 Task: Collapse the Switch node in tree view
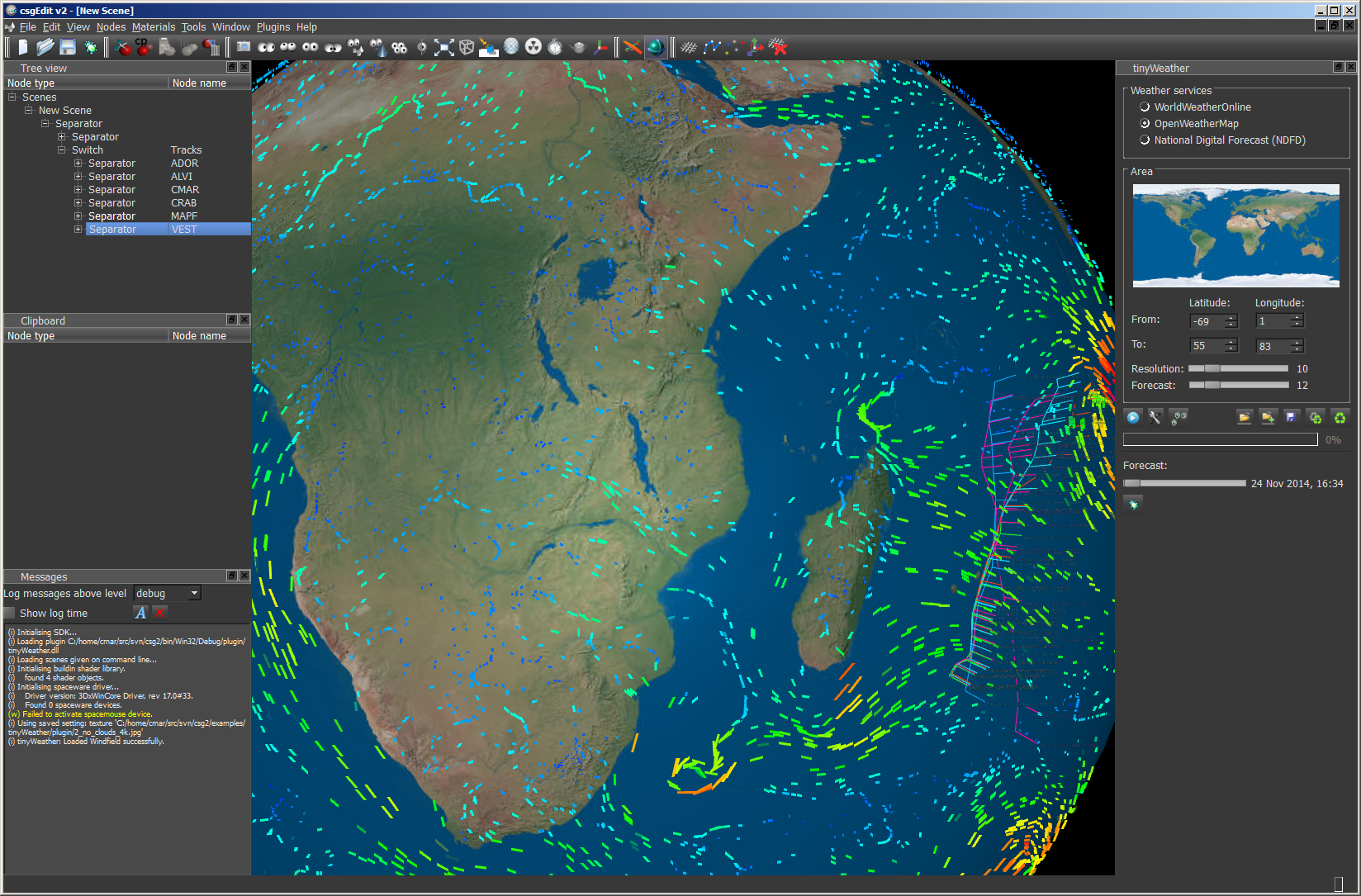[62, 150]
